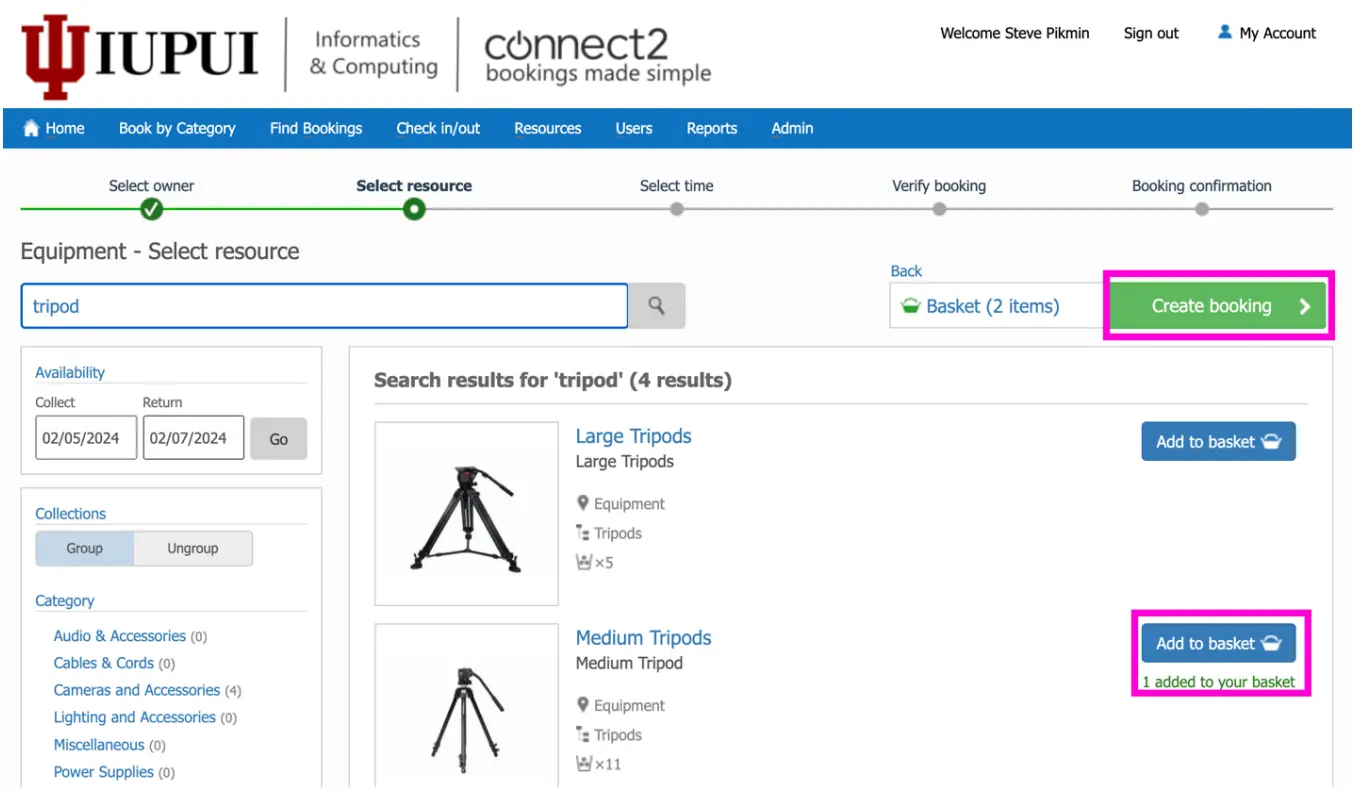Viewport: 1354px width, 790px height.
Task: Click the My Account person icon
Action: pyautogui.click(x=1224, y=32)
